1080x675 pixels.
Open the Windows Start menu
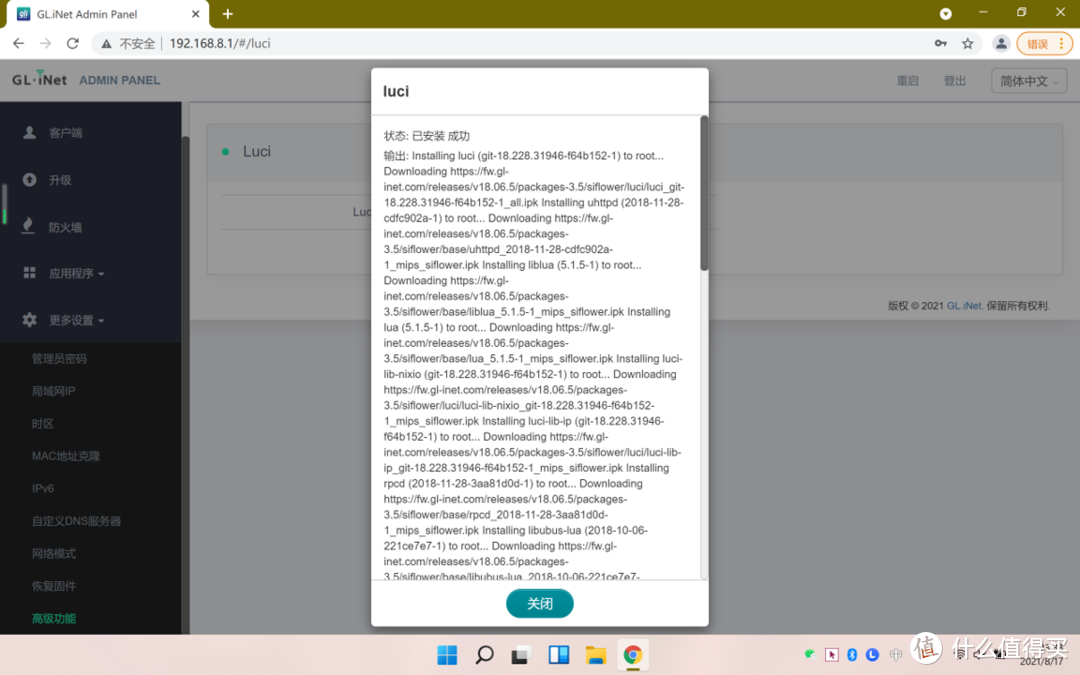pyautogui.click(x=446, y=654)
